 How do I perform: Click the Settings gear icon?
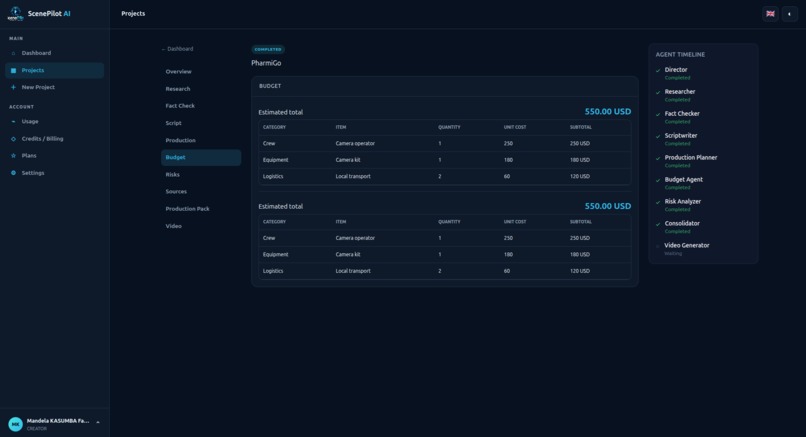(13, 173)
